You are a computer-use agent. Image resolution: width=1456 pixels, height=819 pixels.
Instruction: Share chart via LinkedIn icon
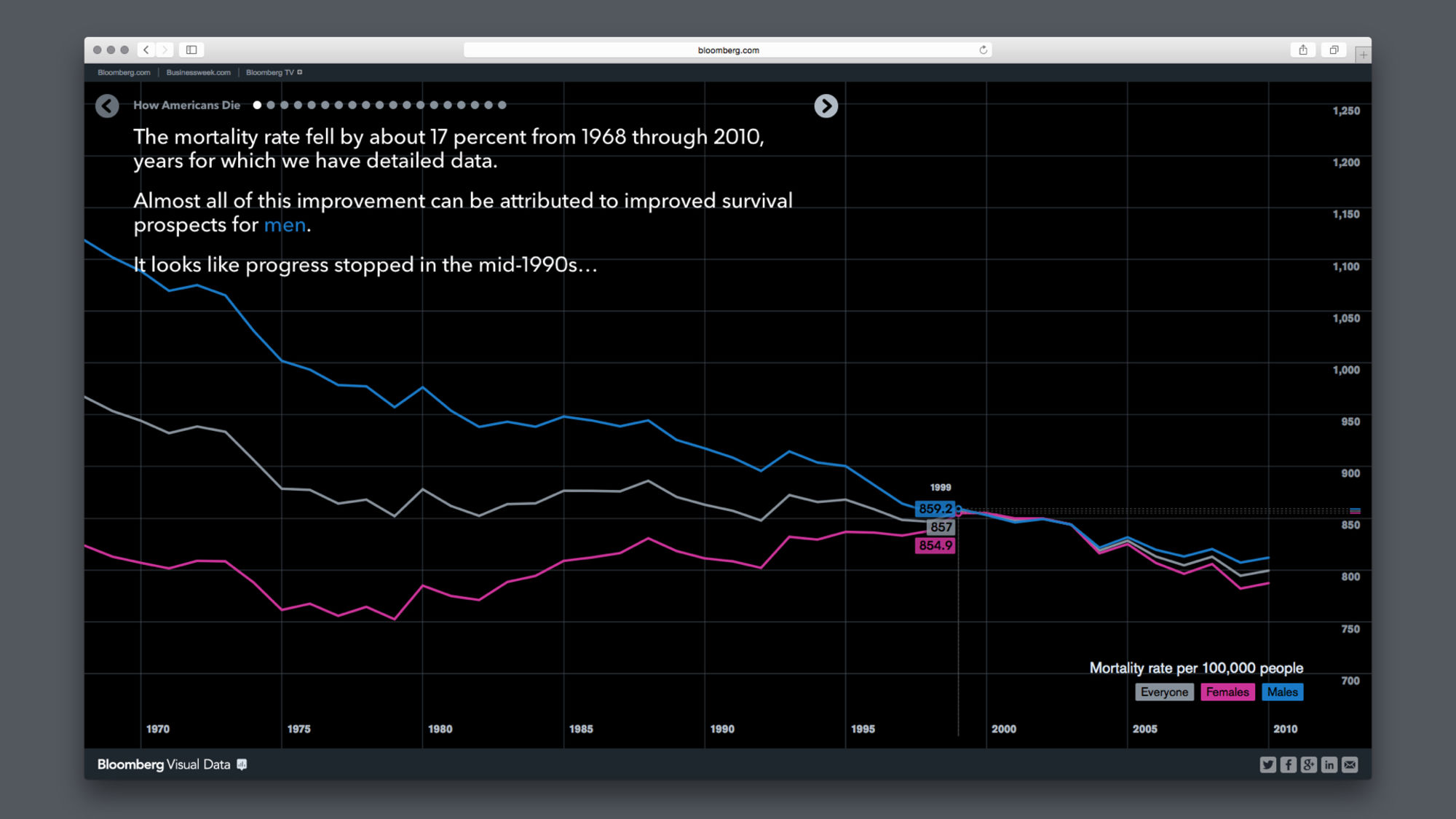pyautogui.click(x=1329, y=764)
